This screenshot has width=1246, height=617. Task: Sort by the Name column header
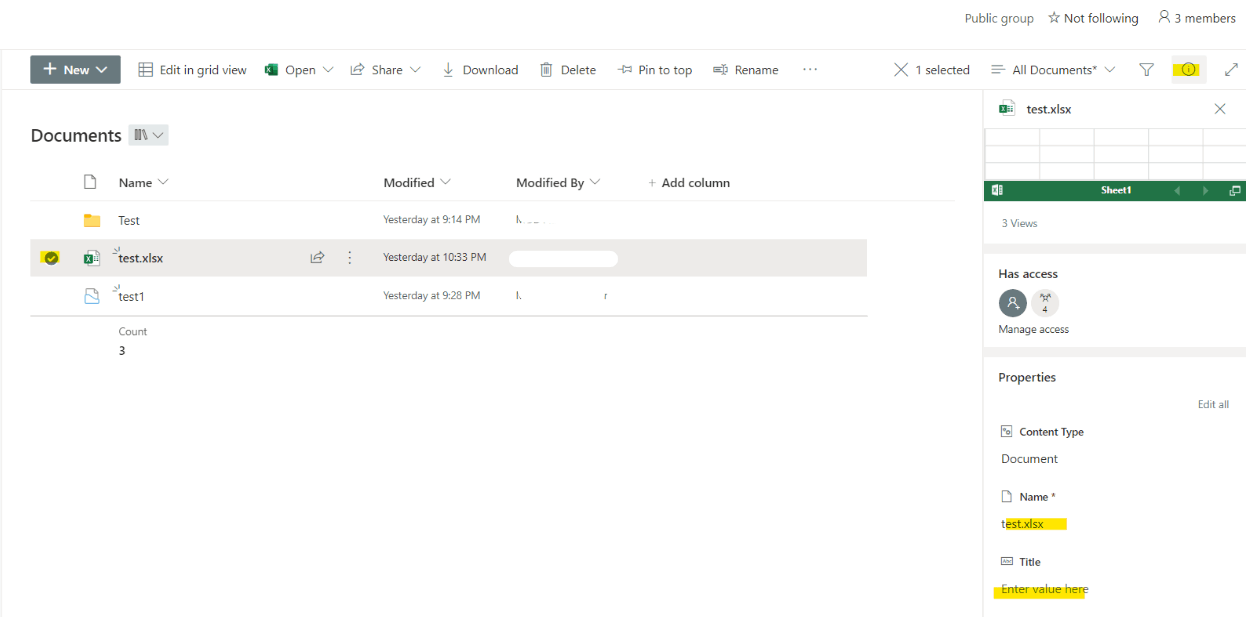pyautogui.click(x=144, y=183)
